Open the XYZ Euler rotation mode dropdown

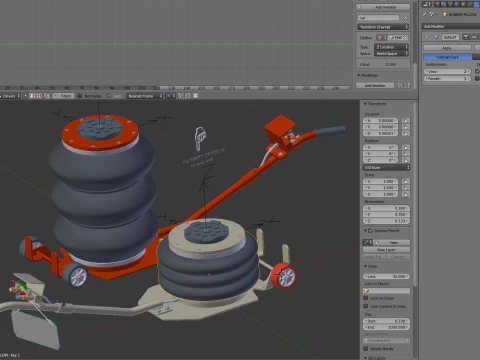[386, 167]
